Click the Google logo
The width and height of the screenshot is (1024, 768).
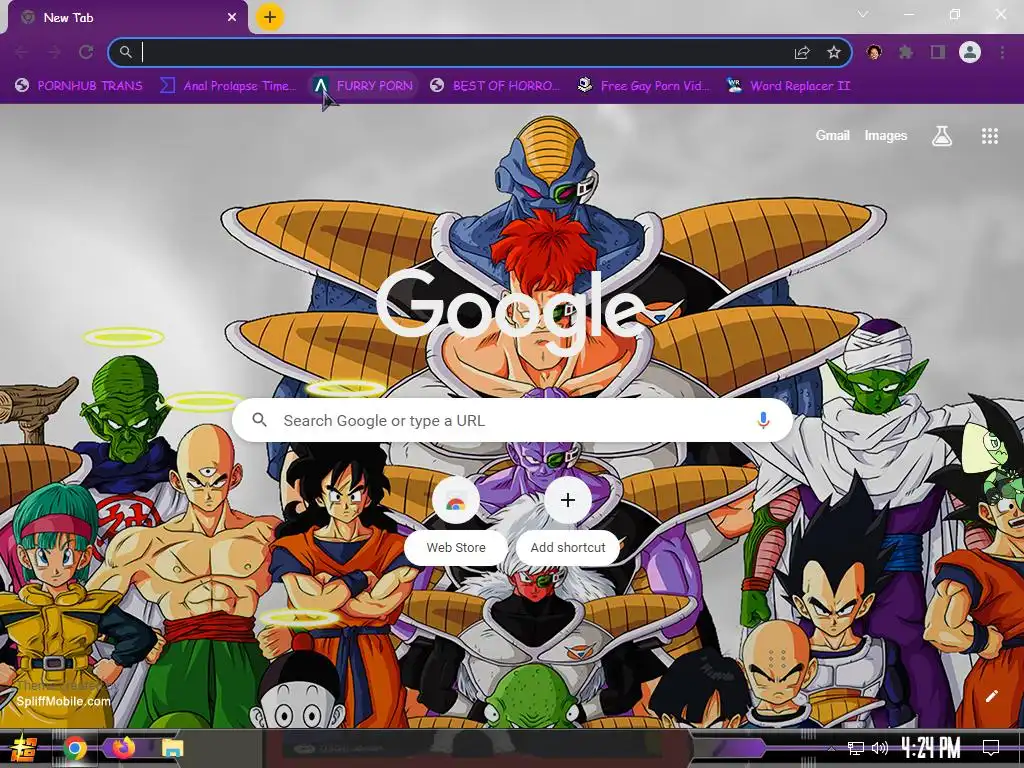click(511, 311)
